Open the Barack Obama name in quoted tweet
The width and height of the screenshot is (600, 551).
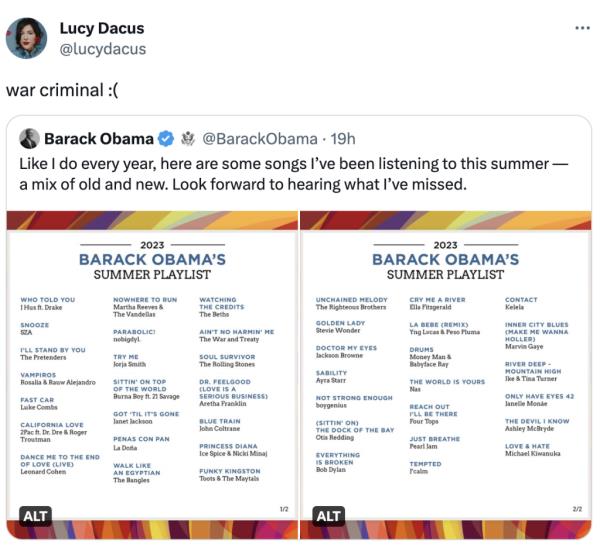point(100,138)
